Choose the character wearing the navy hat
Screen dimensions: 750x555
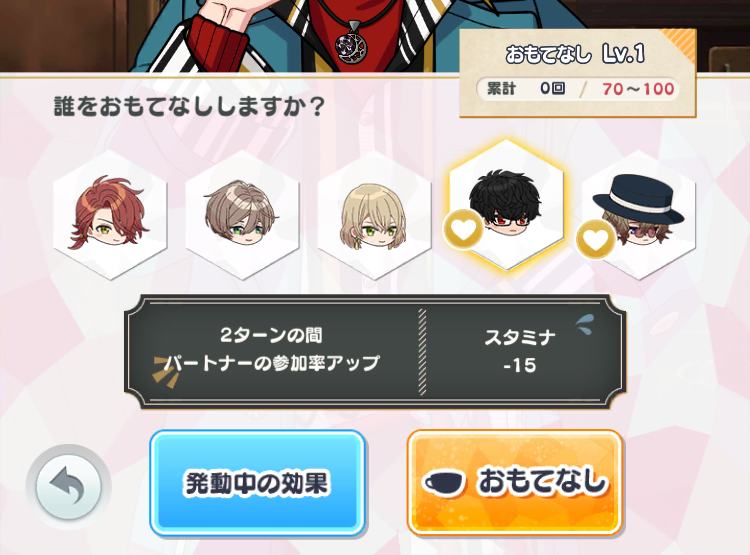pos(639,214)
